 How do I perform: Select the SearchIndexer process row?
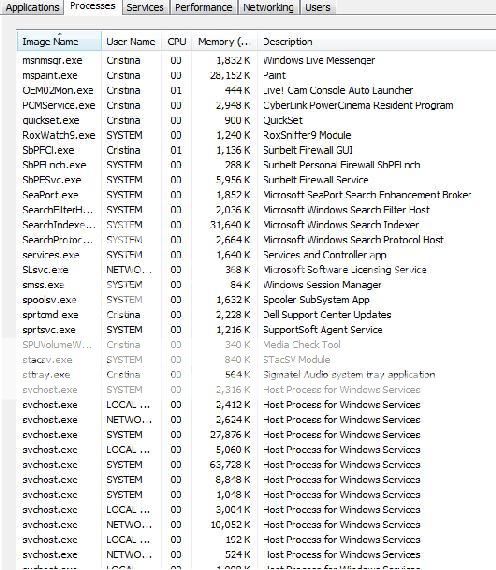(x=256, y=225)
